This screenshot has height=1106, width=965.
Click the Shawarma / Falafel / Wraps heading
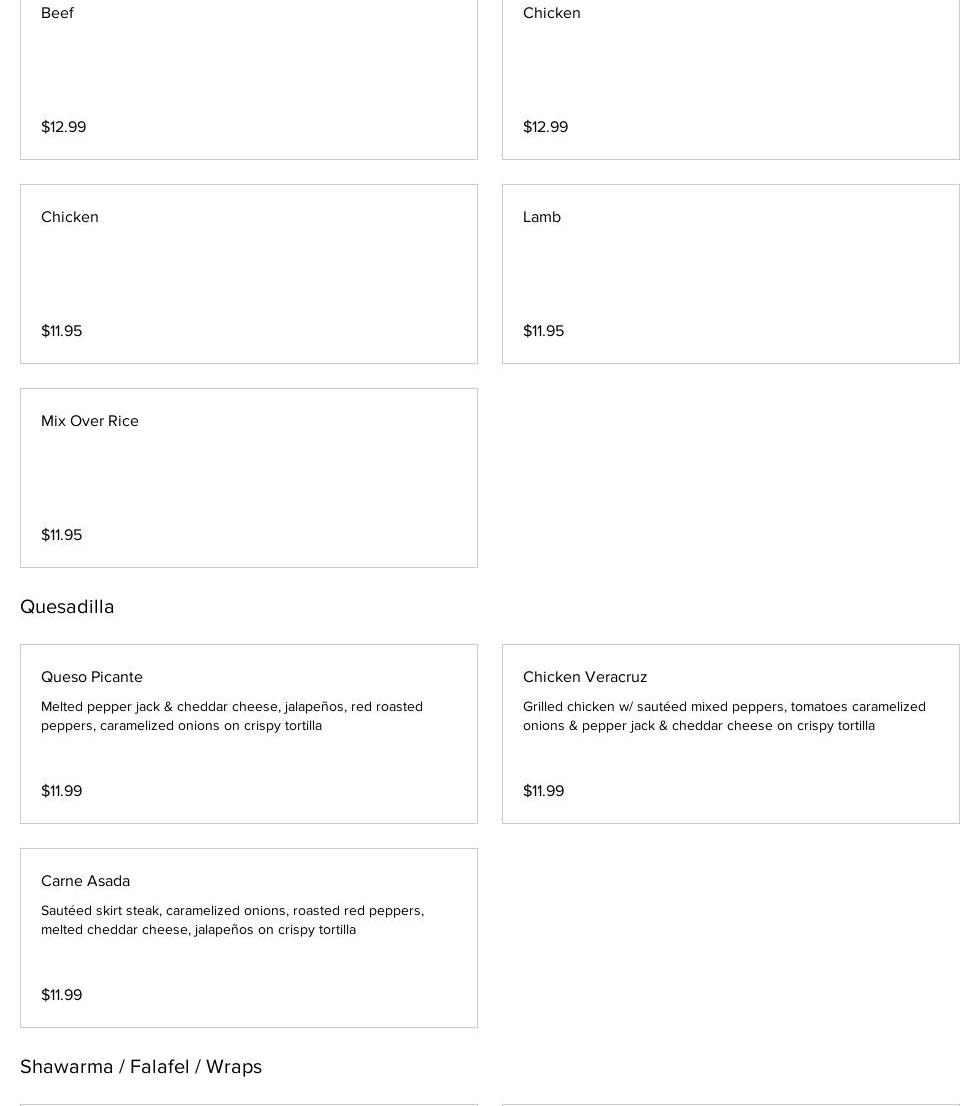click(141, 1067)
